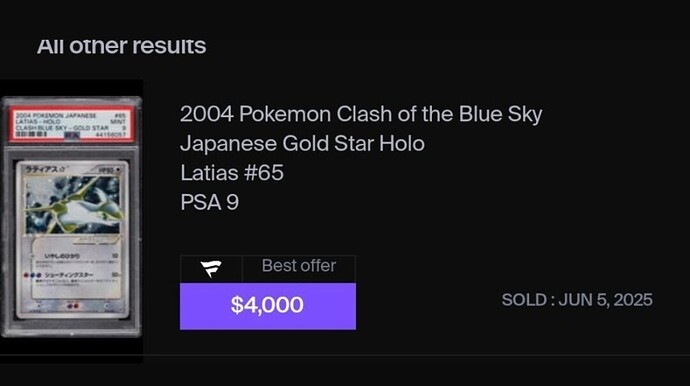Click the PSA 9 grade text

coord(209,202)
